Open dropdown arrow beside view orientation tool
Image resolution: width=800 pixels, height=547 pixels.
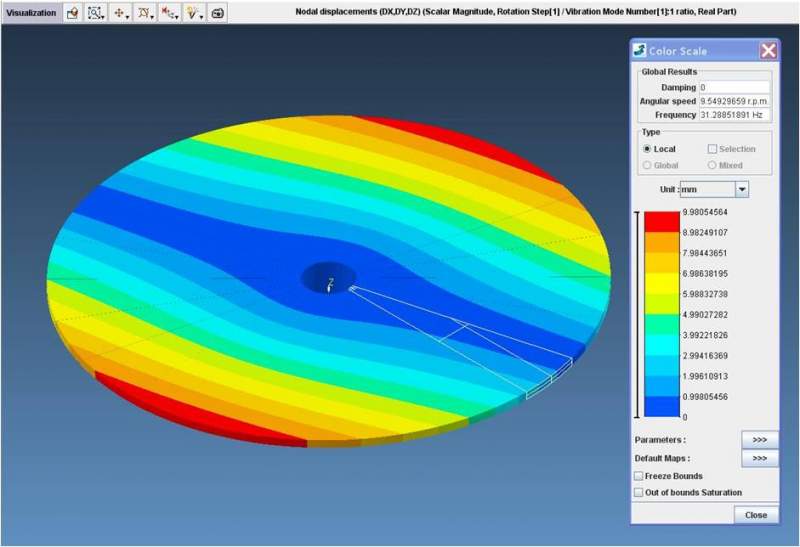click(152, 18)
